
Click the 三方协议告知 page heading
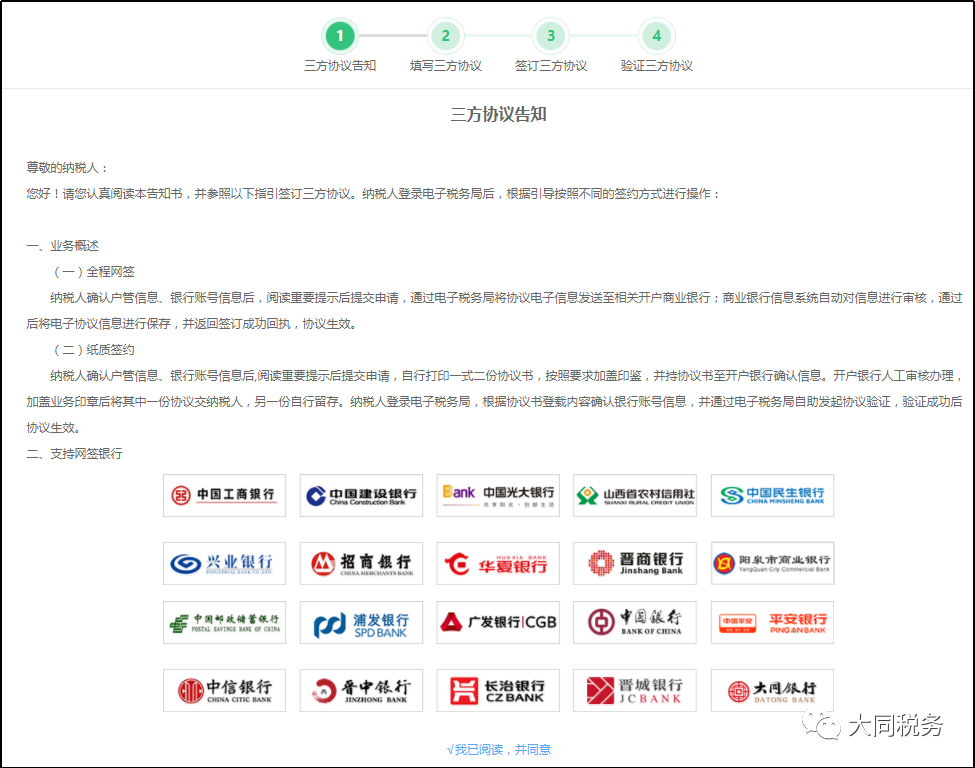pos(499,114)
